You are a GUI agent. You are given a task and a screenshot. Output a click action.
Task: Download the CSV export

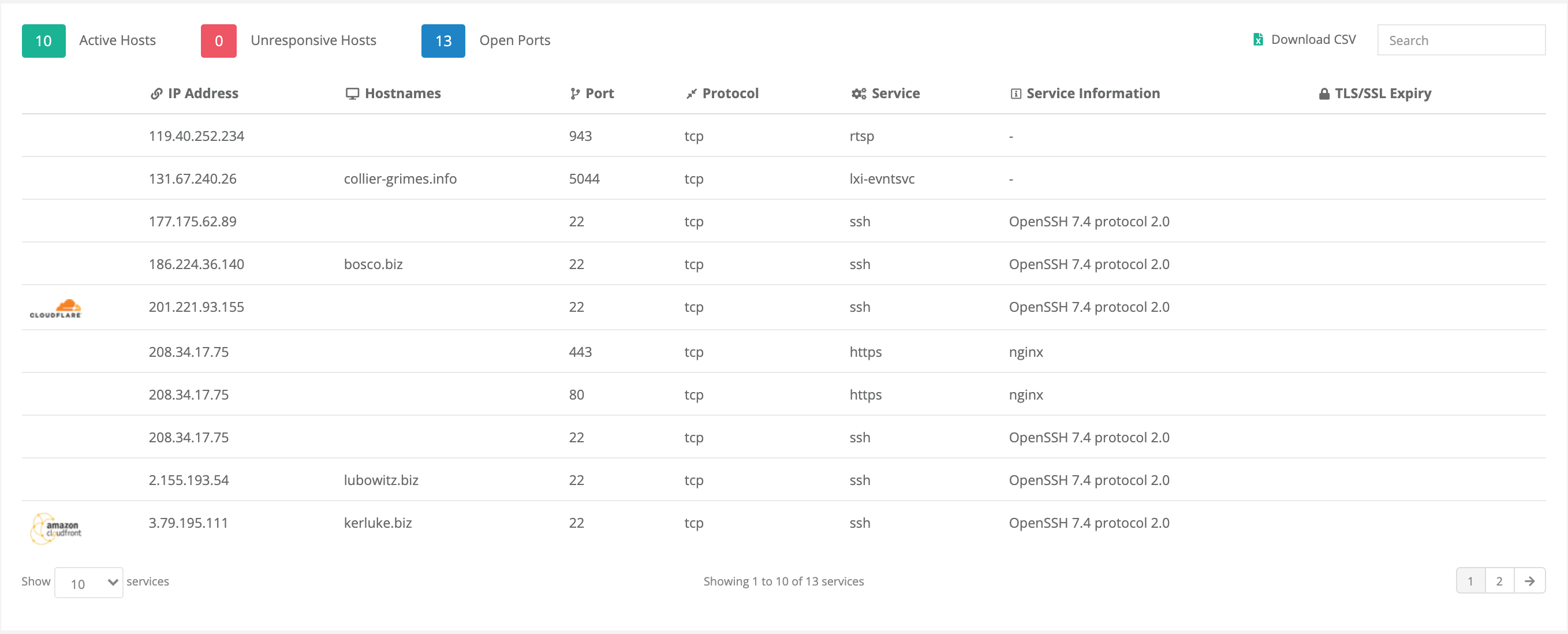pyautogui.click(x=1313, y=40)
